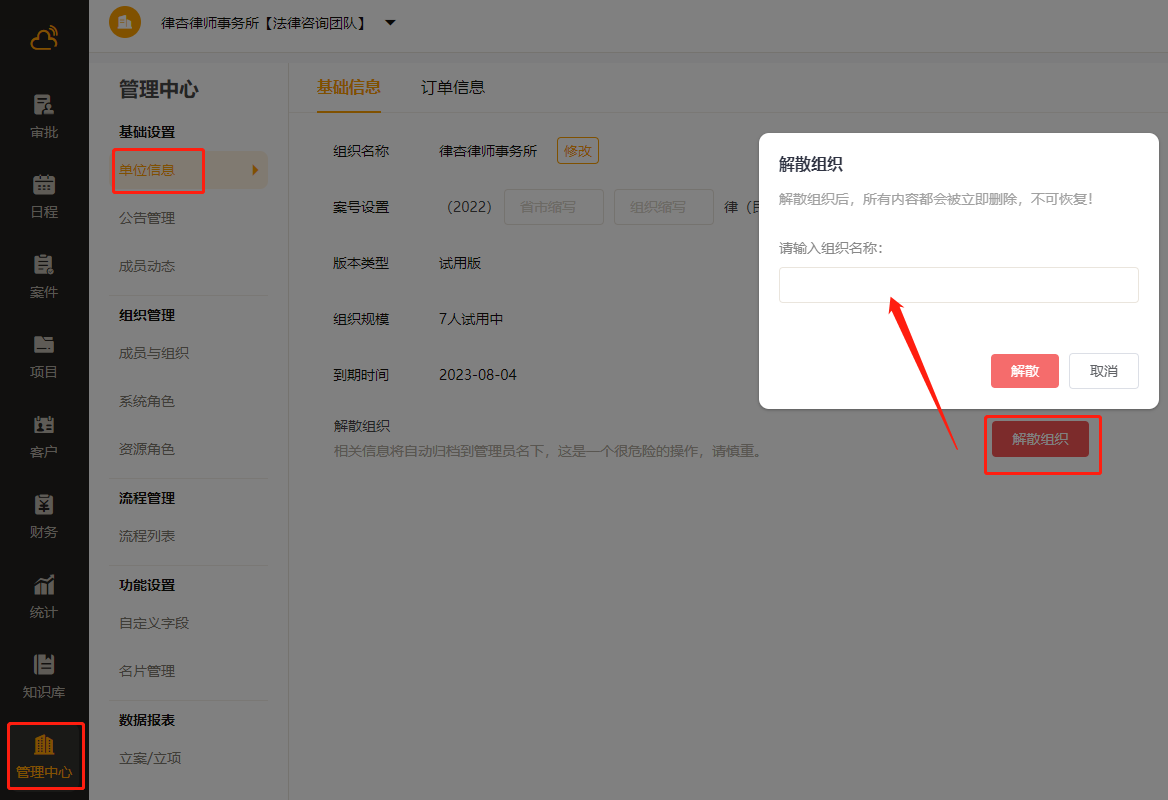Open the 知识库 knowledge base icon
Viewport: 1168px width, 800px height.
point(44,665)
